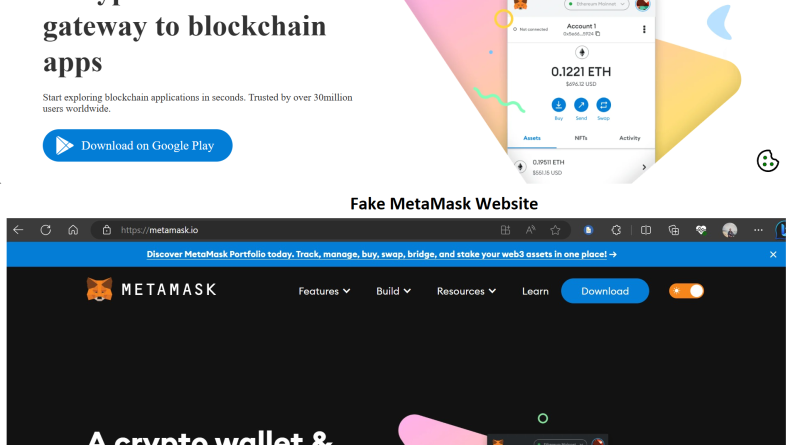This screenshot has width=800, height=445.
Task: Click Download on Google Play button
Action: point(138,145)
